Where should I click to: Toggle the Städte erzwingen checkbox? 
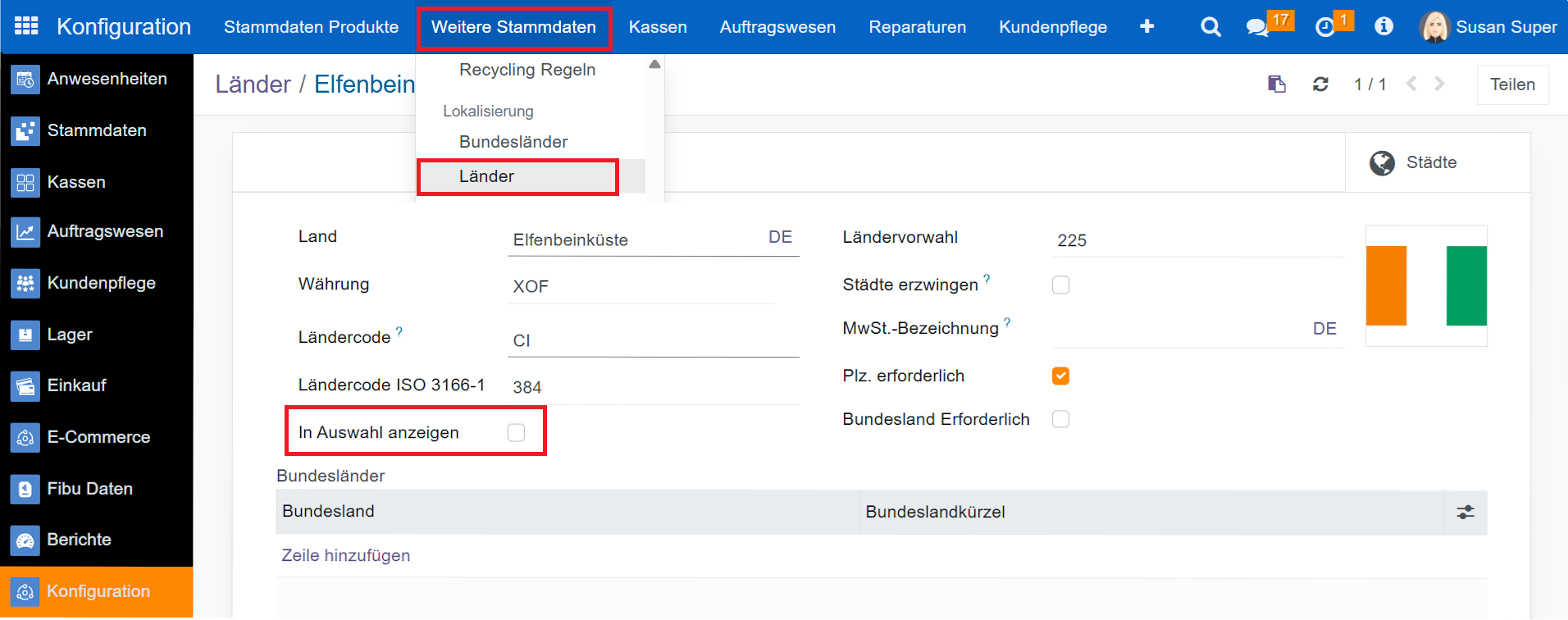point(1060,285)
